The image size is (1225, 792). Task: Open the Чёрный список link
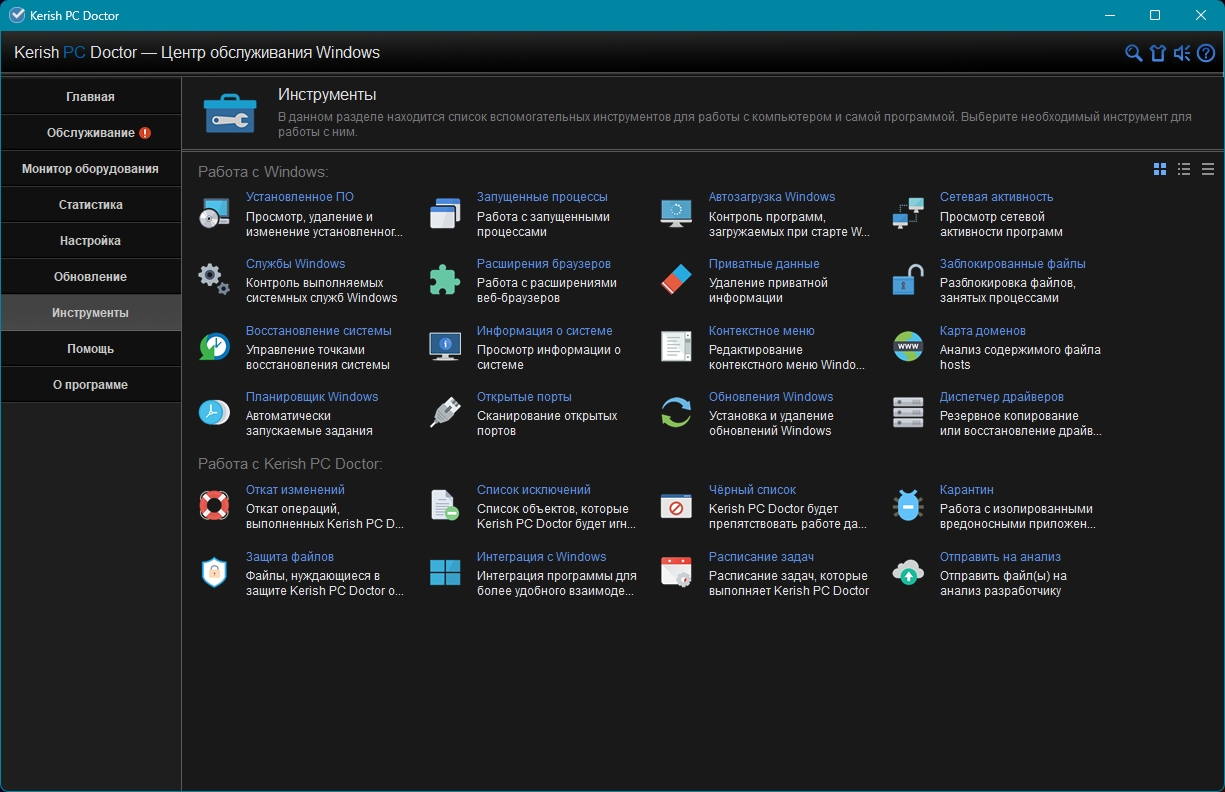click(x=752, y=490)
